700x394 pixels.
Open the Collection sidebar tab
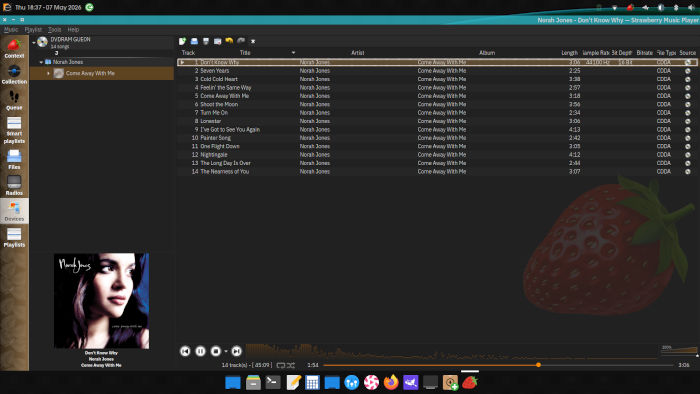click(14, 75)
